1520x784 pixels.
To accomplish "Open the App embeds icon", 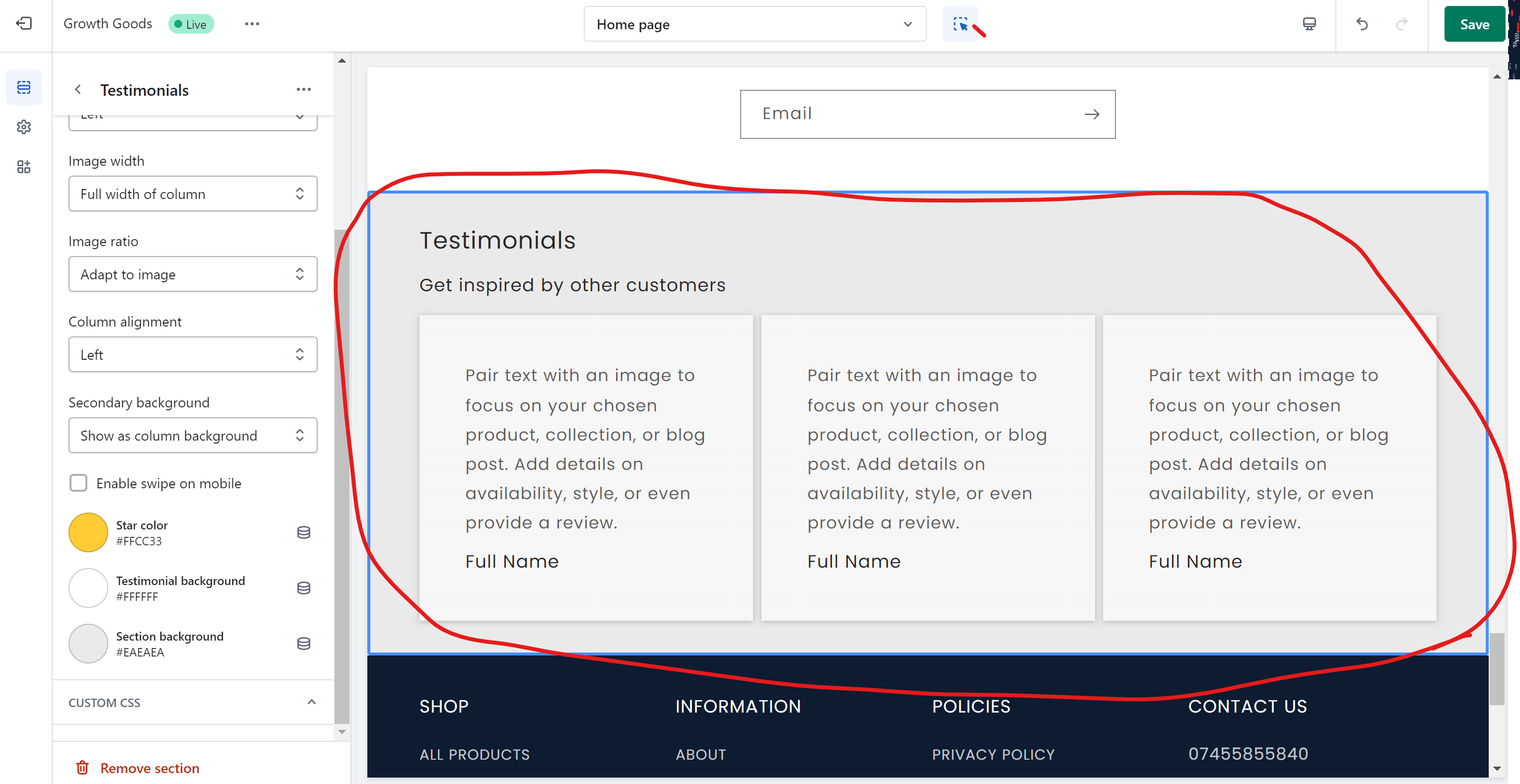I will 24,167.
